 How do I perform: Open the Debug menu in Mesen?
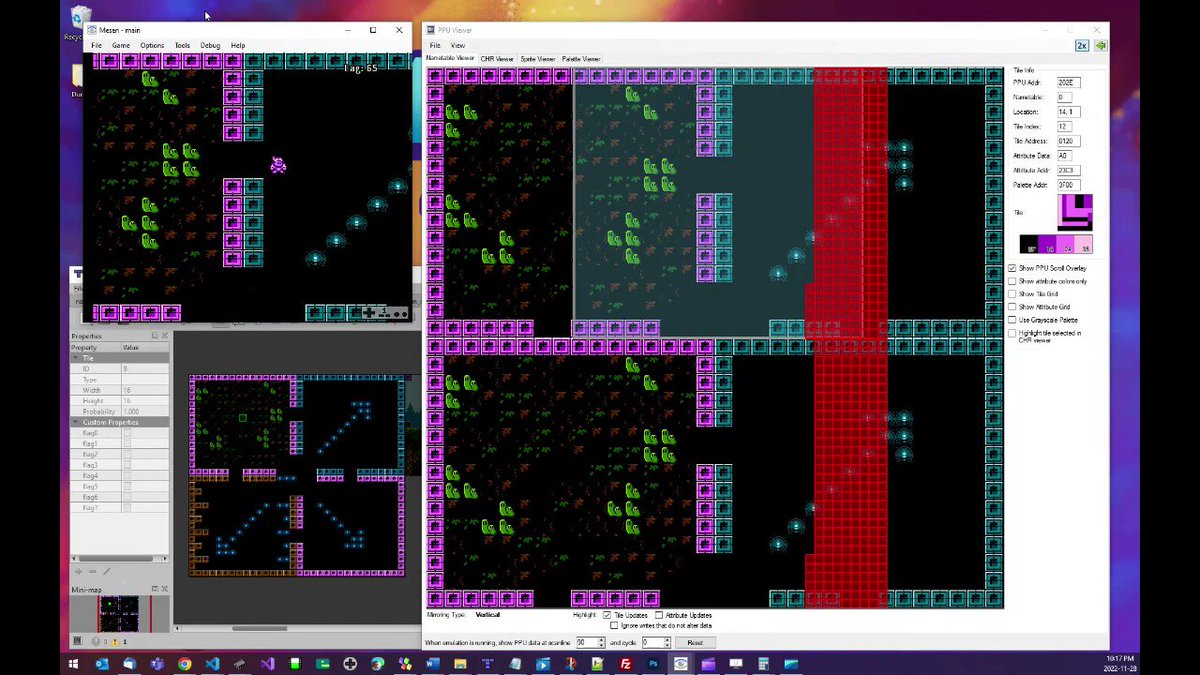tap(210, 45)
